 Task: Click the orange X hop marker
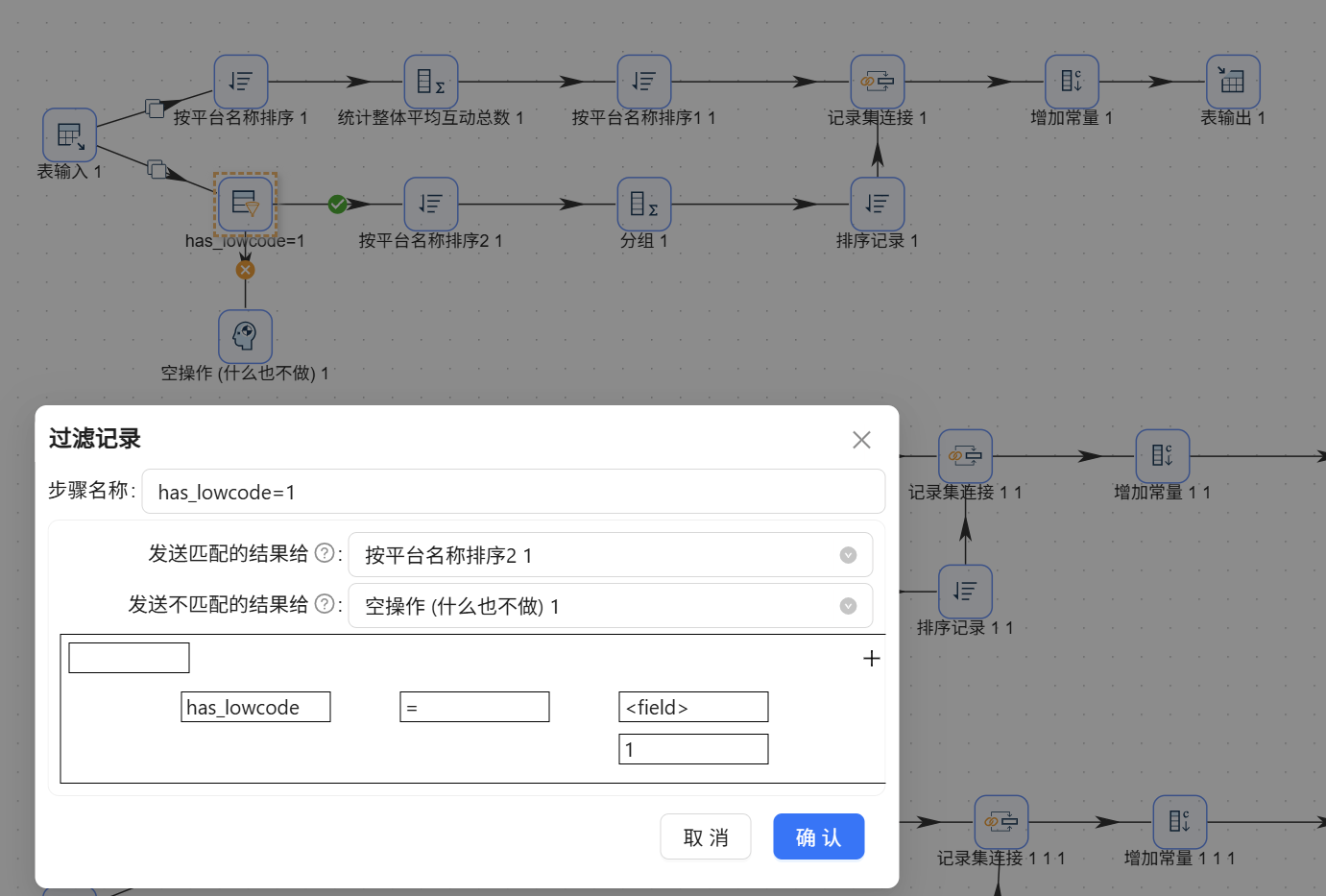click(246, 270)
